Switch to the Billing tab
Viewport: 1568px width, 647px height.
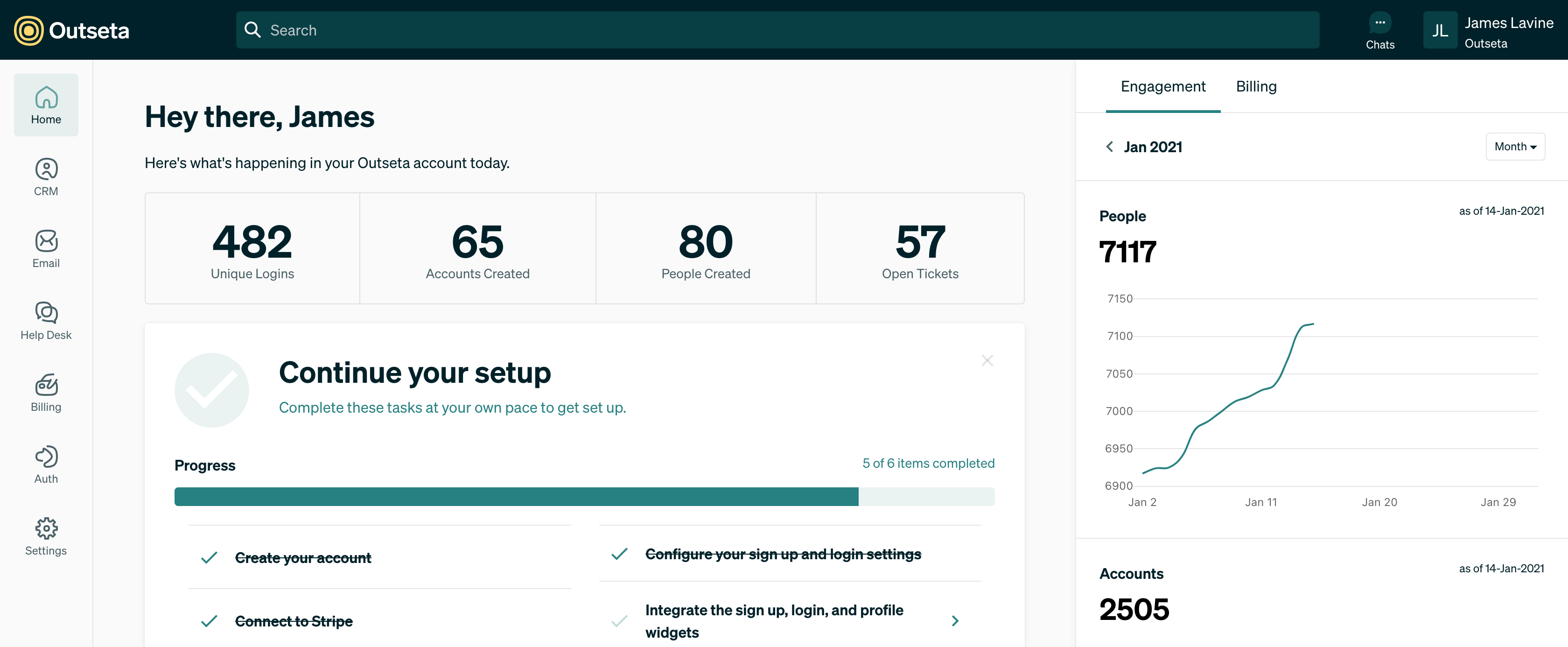click(x=1256, y=86)
